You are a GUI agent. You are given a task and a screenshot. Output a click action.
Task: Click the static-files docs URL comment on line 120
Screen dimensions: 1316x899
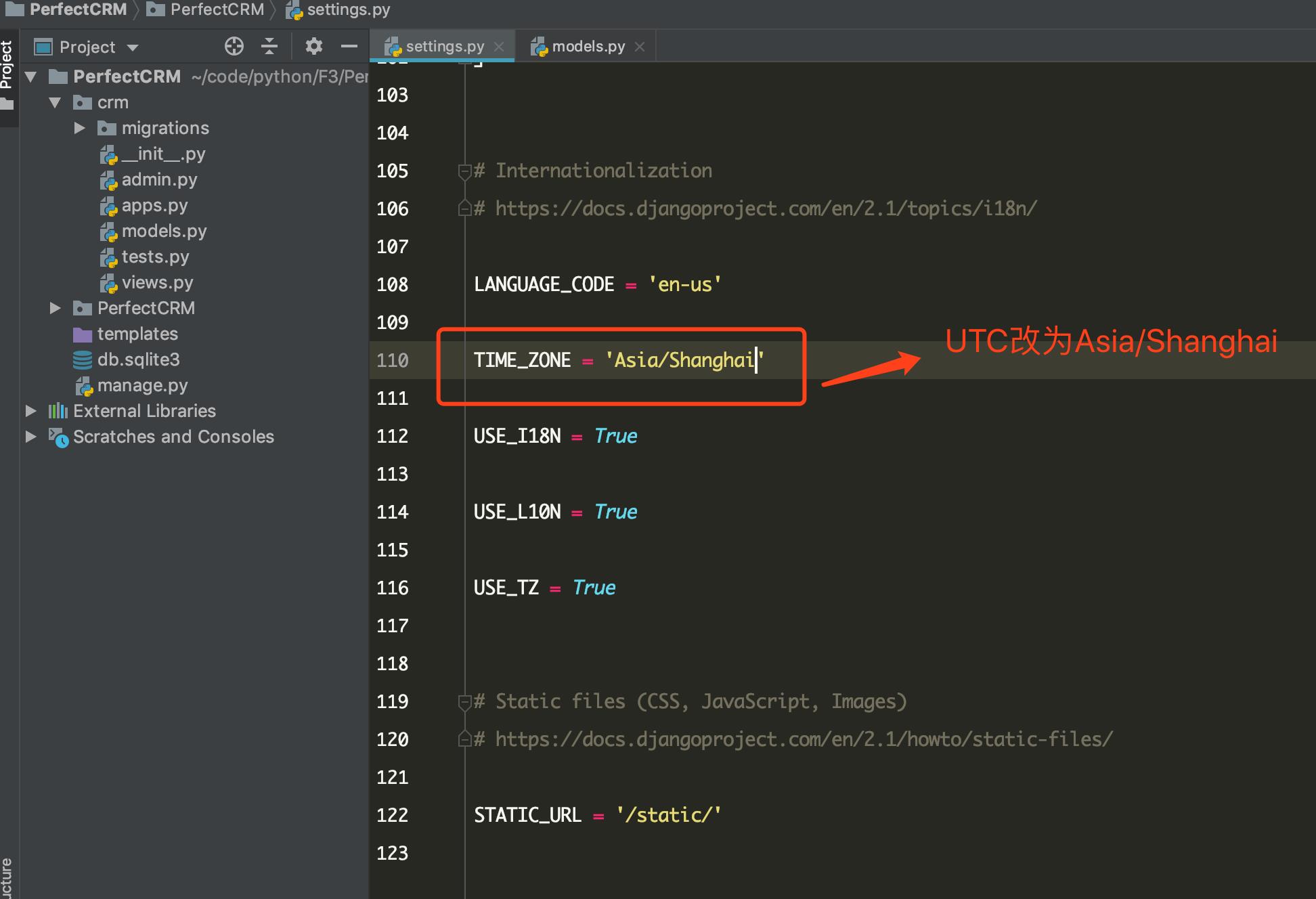tap(793, 739)
